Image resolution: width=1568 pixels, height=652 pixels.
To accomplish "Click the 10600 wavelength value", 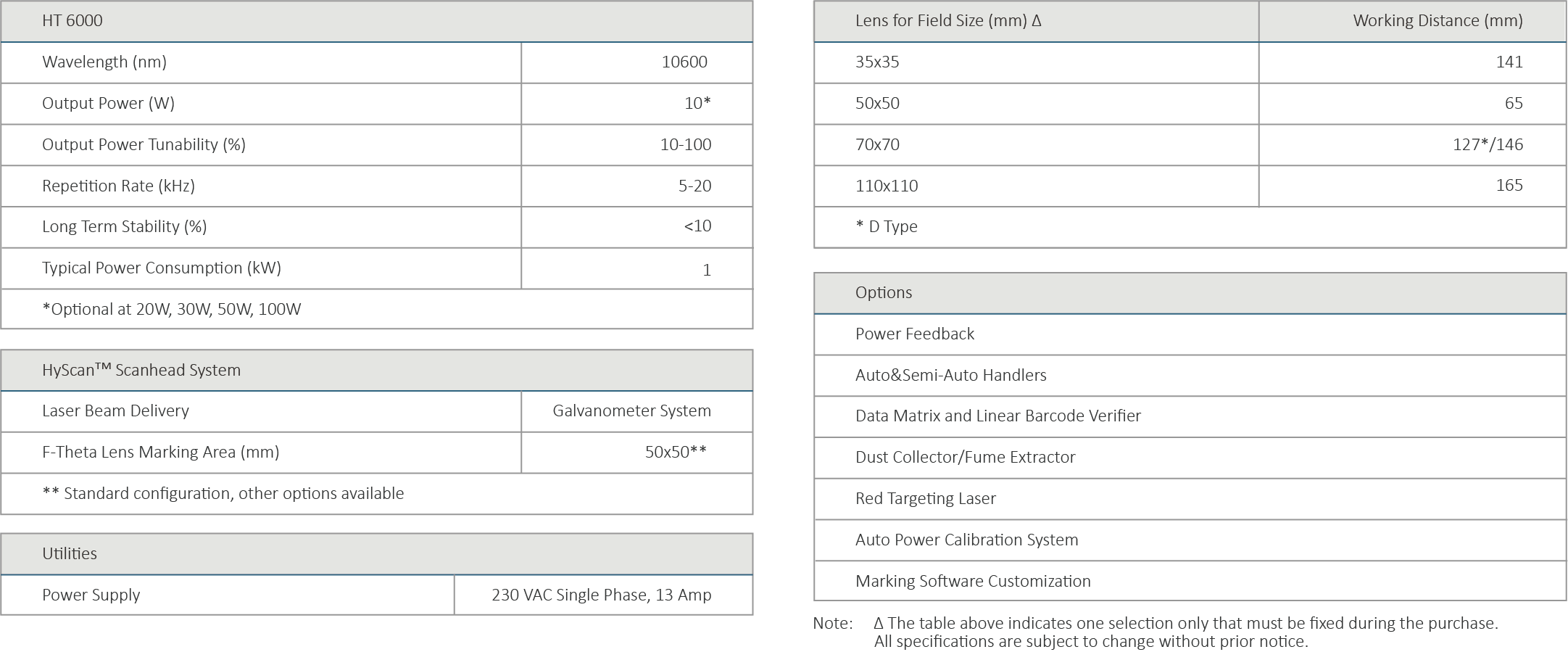I will point(684,62).
